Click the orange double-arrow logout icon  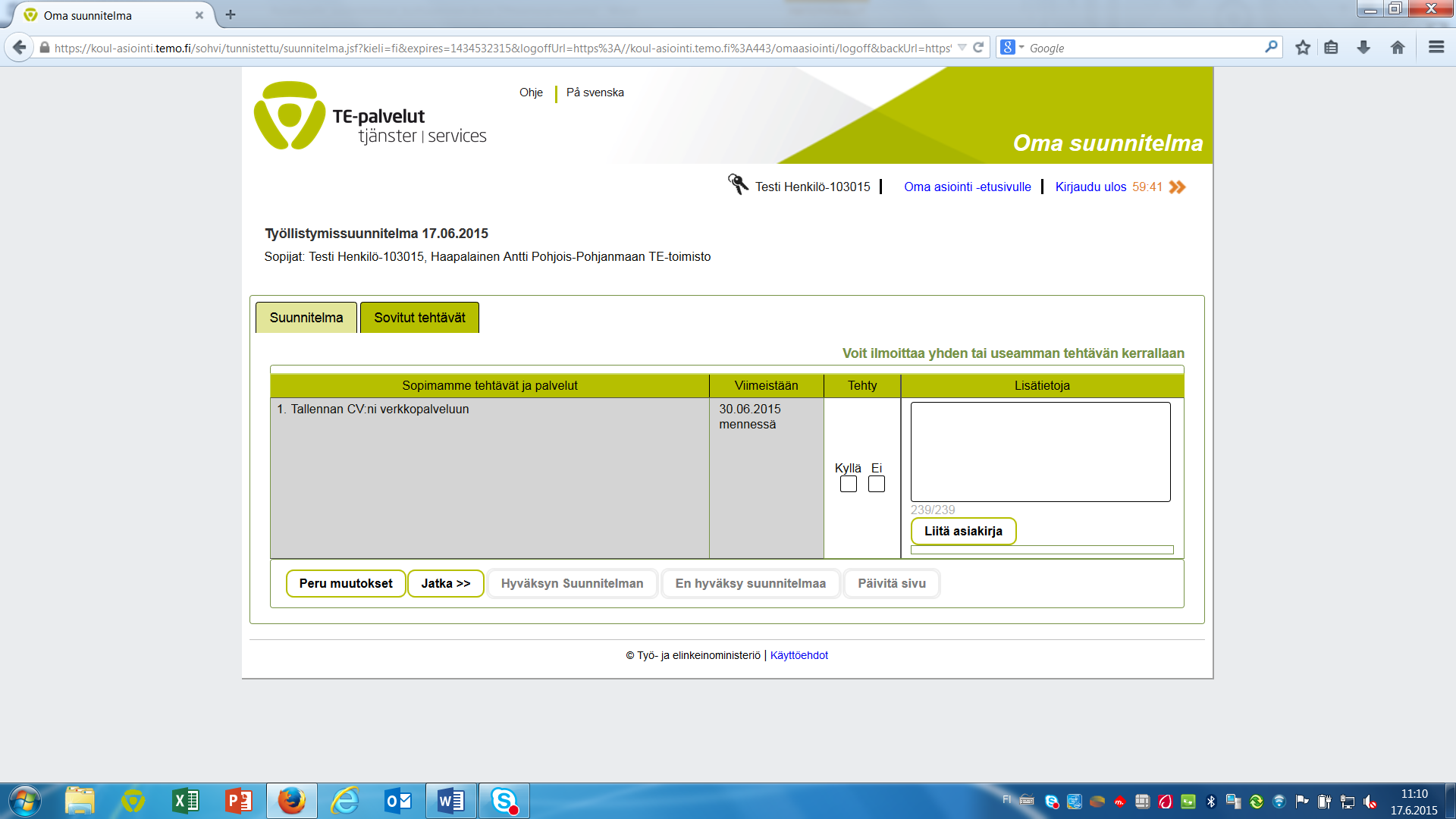(x=1177, y=187)
